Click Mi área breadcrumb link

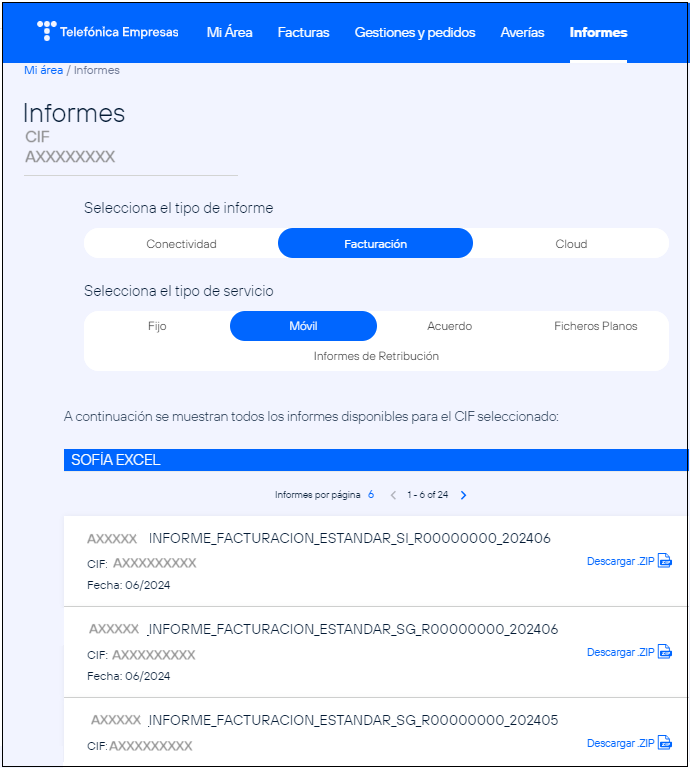point(43,70)
